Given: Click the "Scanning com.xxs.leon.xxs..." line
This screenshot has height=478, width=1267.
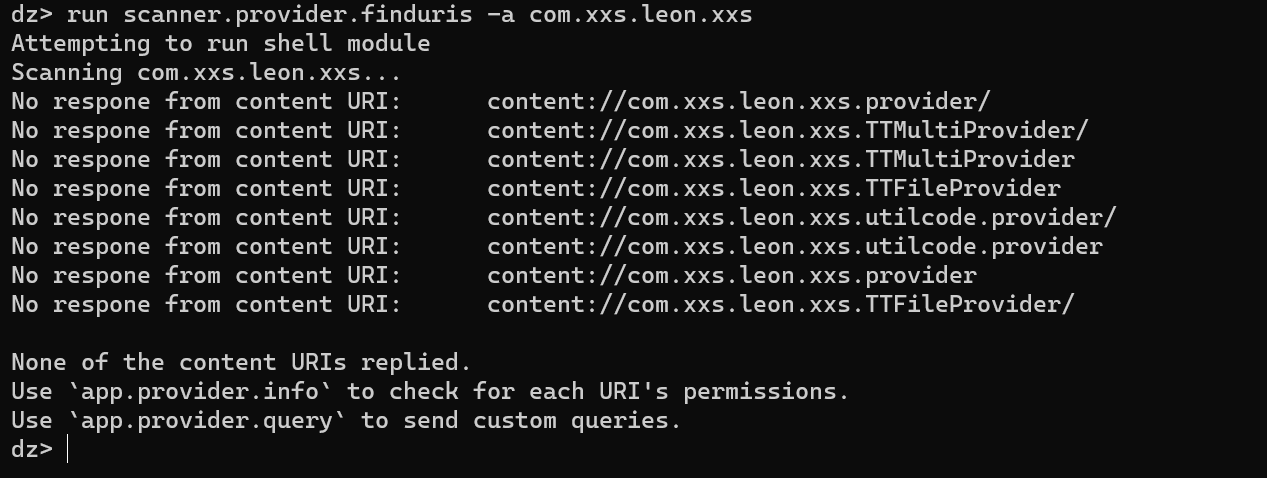Looking at the screenshot, I should [206, 72].
